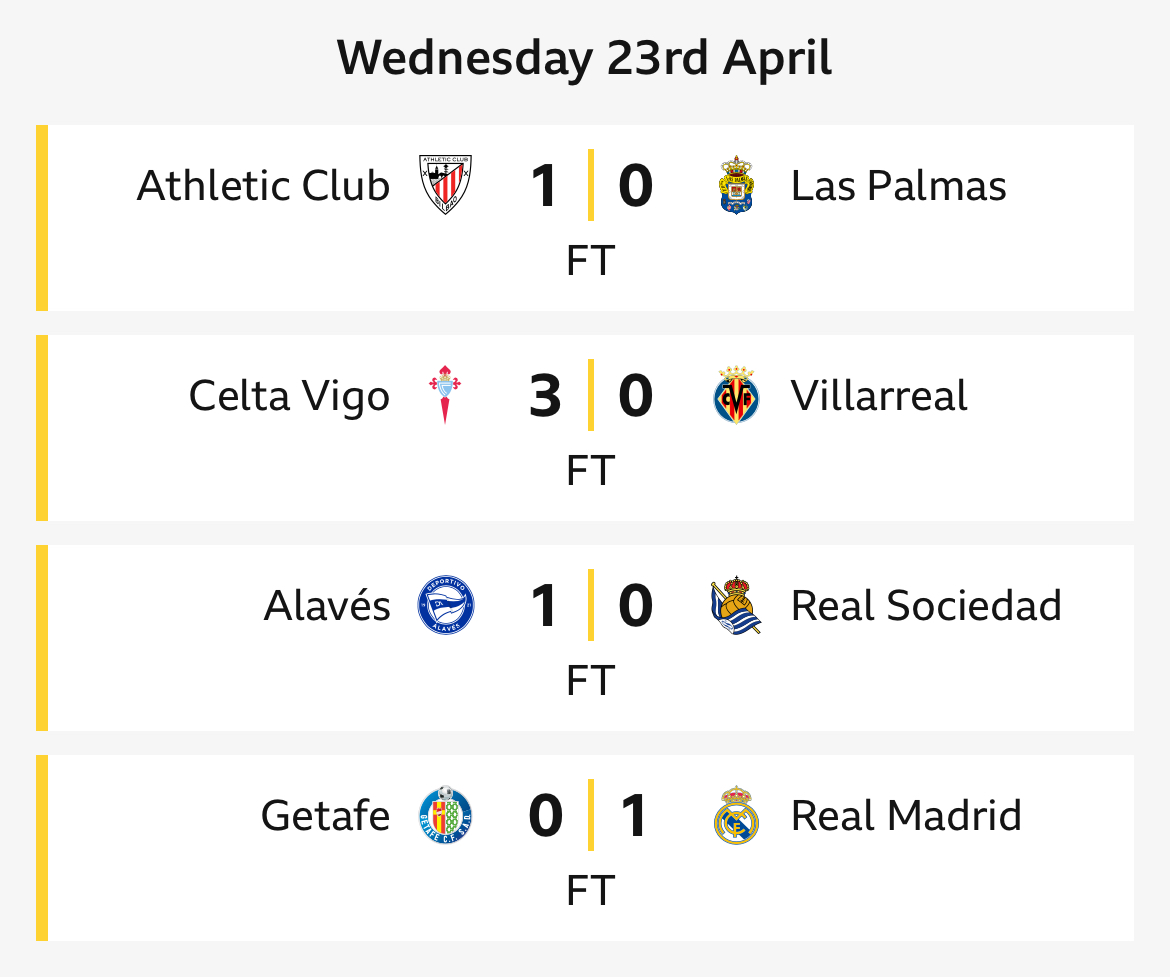Click the Wednesday 23rd April heading
Screen dimensions: 1170x977
(584, 58)
